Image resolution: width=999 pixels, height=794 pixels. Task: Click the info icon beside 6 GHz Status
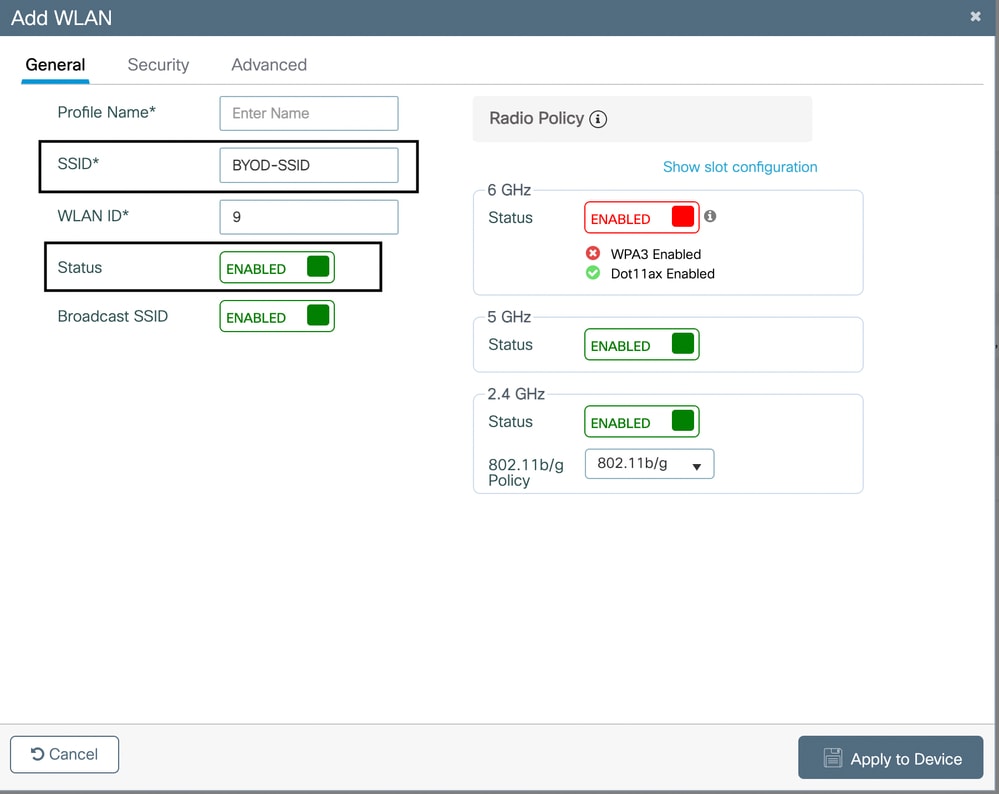click(x=711, y=216)
